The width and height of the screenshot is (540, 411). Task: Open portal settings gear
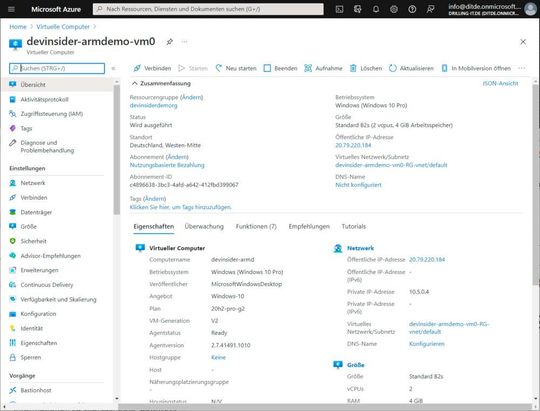coord(394,9)
